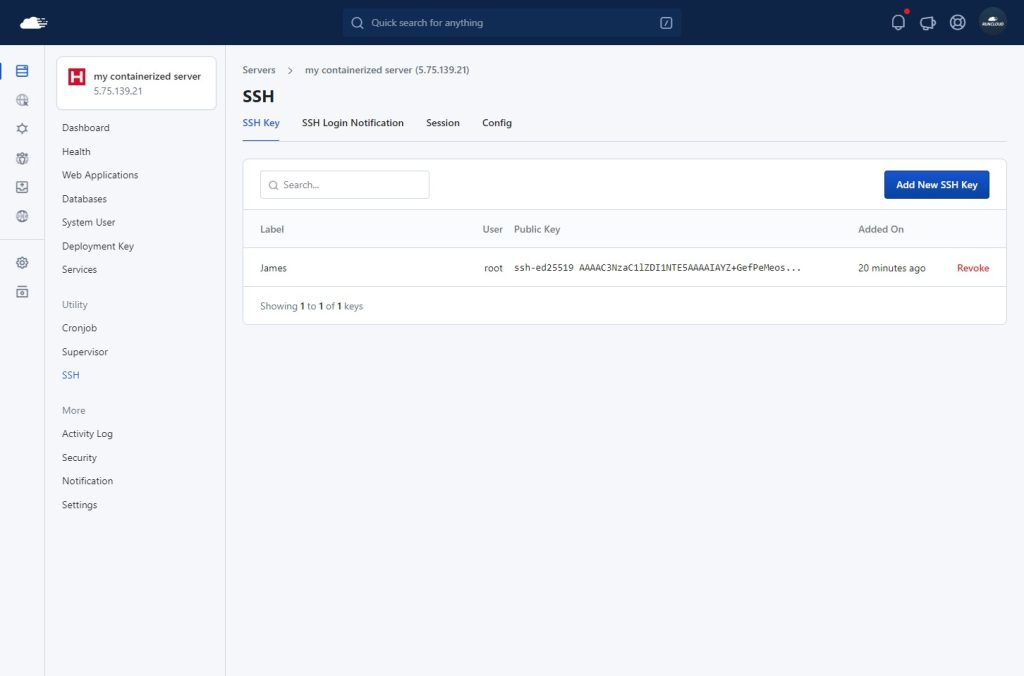This screenshot has width=1024, height=676.
Task: Click the ssh-ed25519 public key text
Action: pos(657,268)
